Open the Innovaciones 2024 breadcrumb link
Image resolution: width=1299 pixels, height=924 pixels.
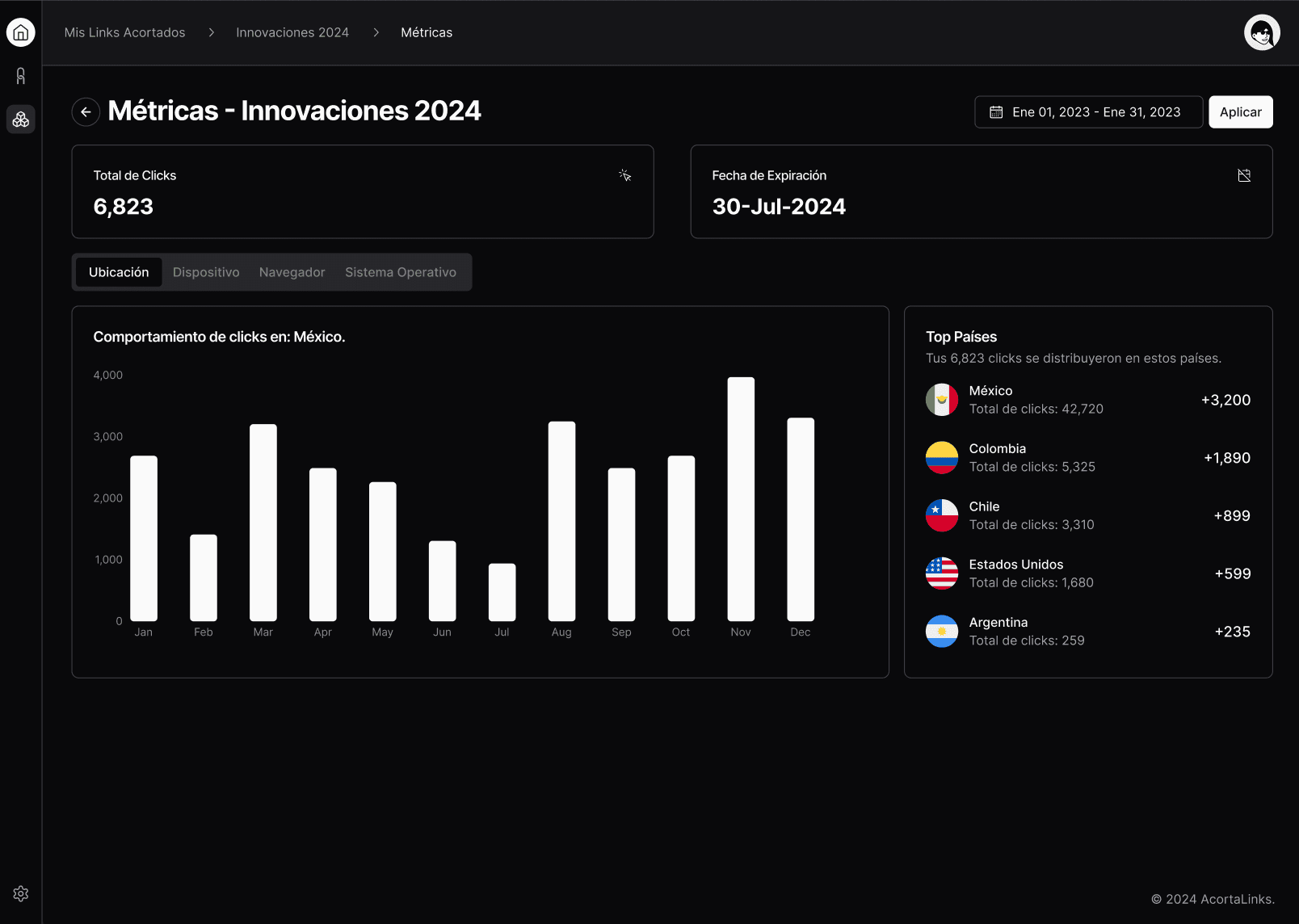tap(292, 32)
